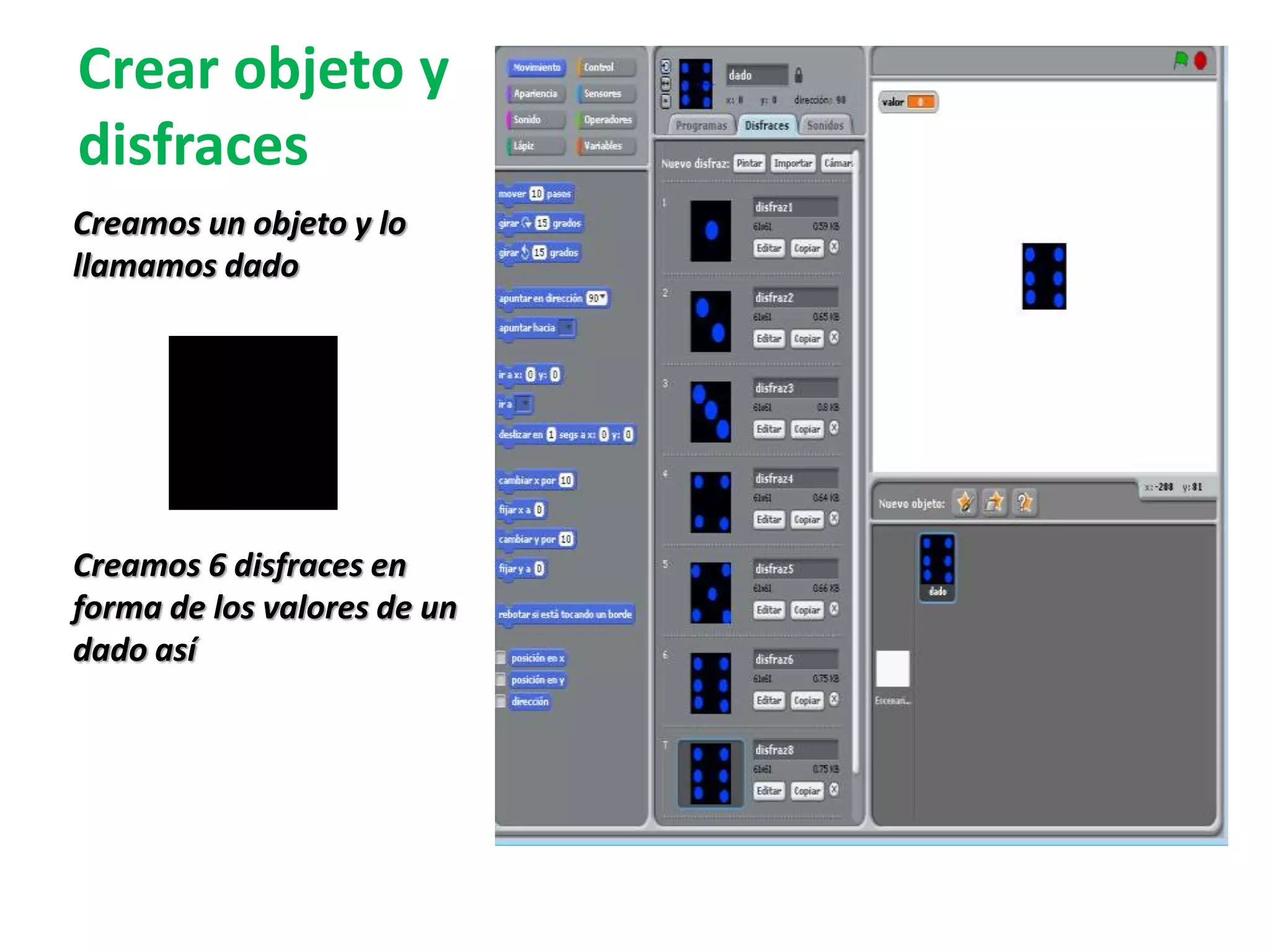Open the Lápiz block category

[x=536, y=146]
